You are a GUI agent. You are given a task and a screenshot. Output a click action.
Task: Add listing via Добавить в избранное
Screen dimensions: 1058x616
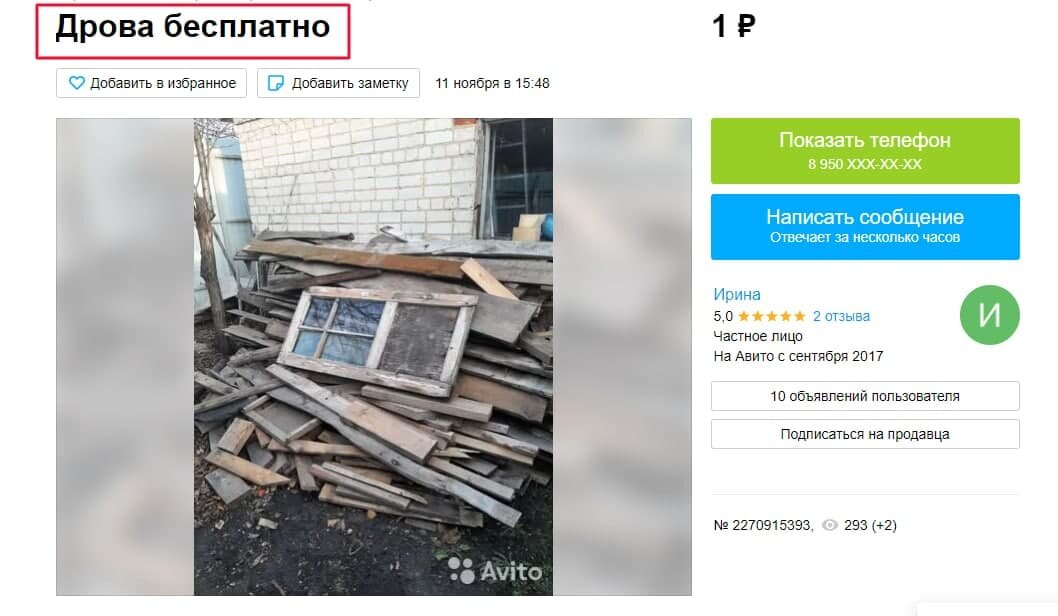click(151, 83)
